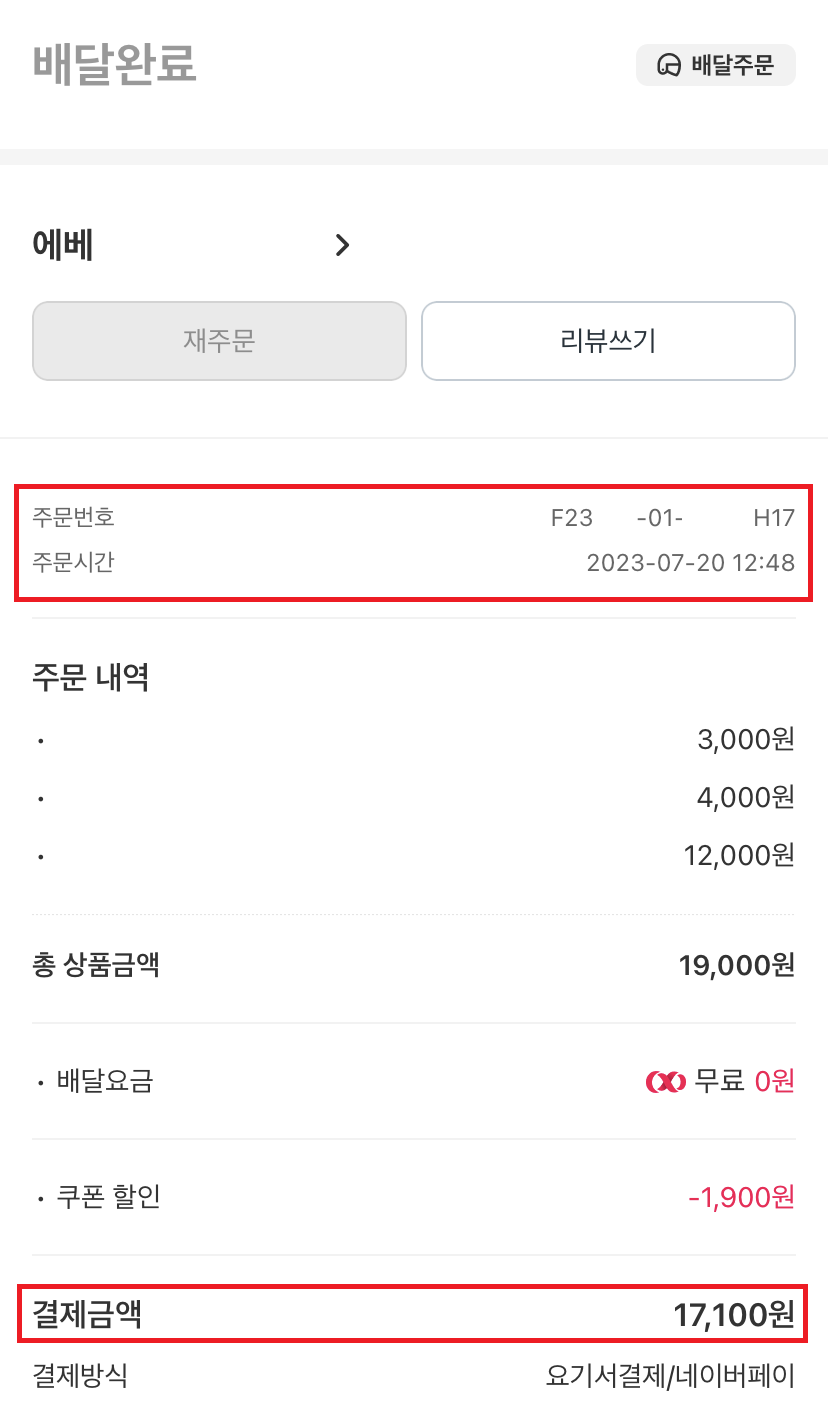Tap the 리뷰쓰기 write review button

608,341
